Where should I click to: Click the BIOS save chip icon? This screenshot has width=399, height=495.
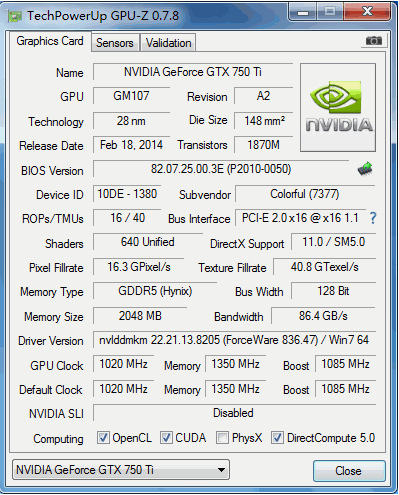(365, 169)
